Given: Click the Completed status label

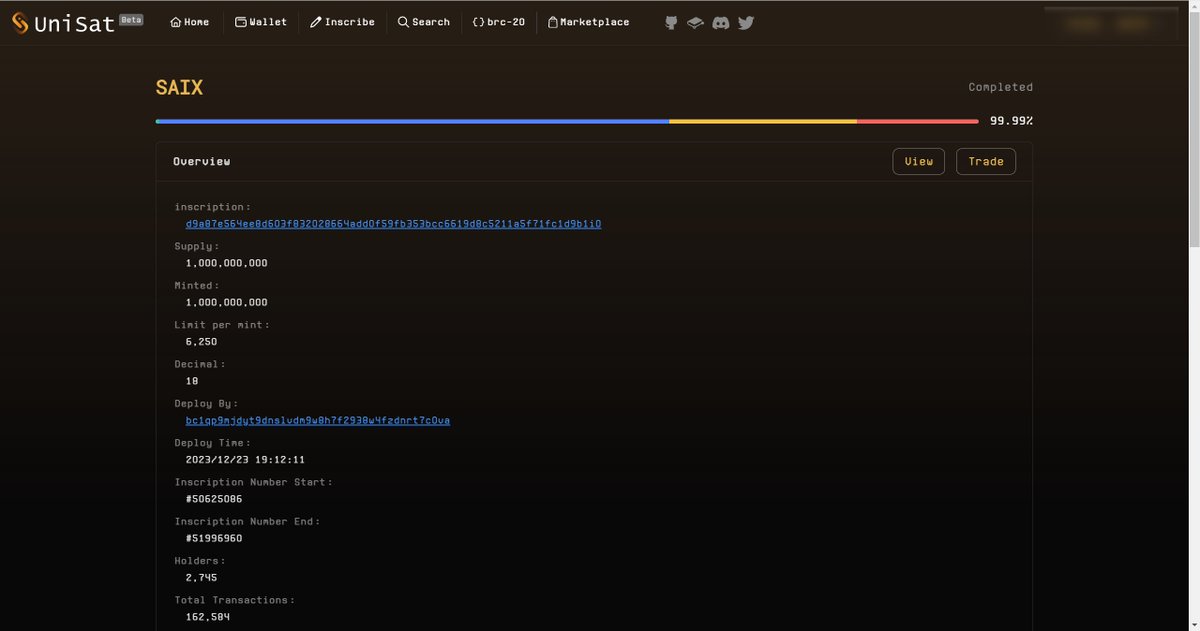Looking at the screenshot, I should [x=1000, y=87].
